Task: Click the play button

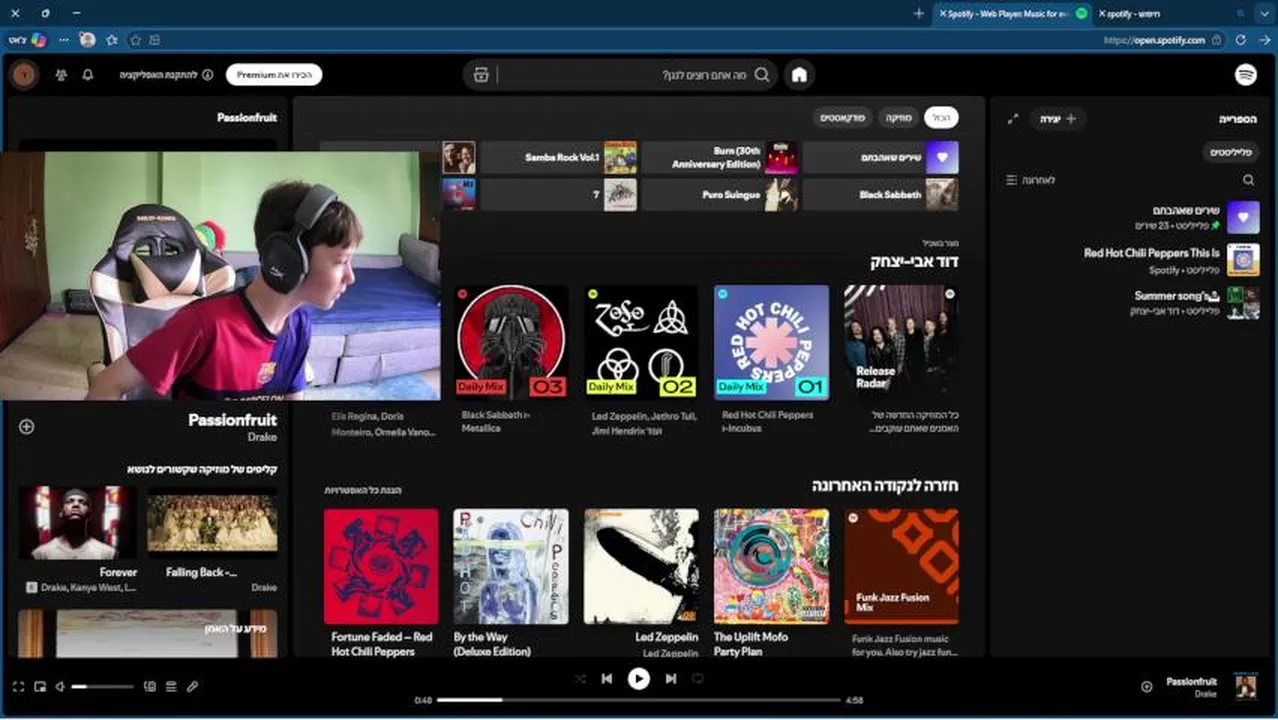Action: (x=639, y=679)
